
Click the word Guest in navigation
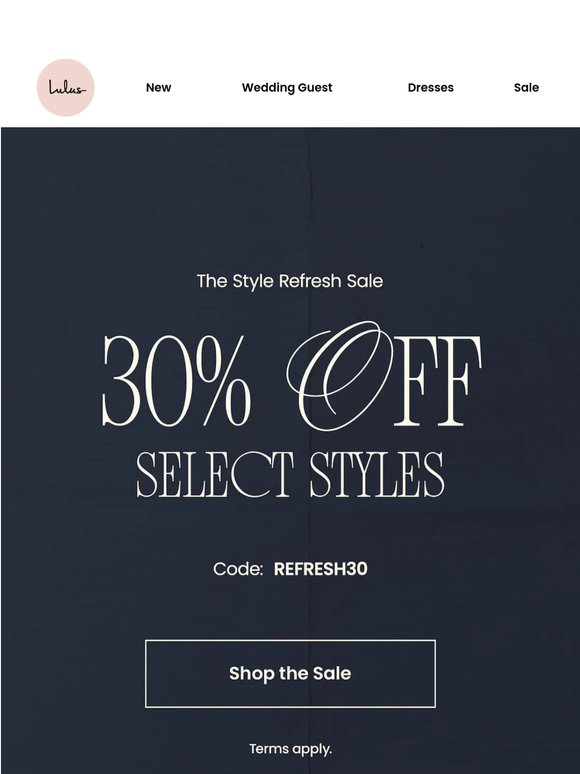[315, 88]
